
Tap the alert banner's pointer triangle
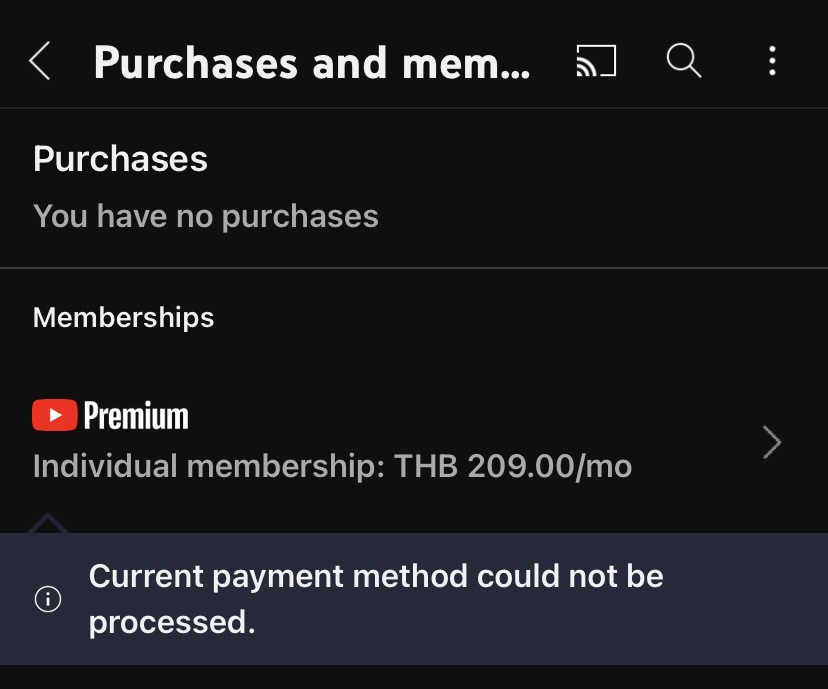click(48, 524)
